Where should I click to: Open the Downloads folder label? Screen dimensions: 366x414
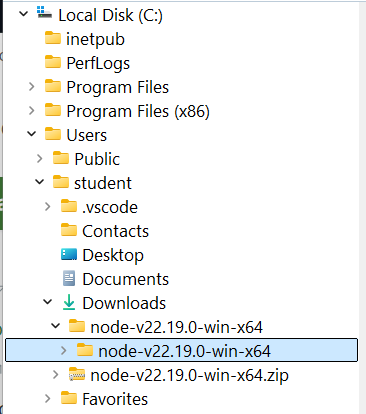(124, 303)
